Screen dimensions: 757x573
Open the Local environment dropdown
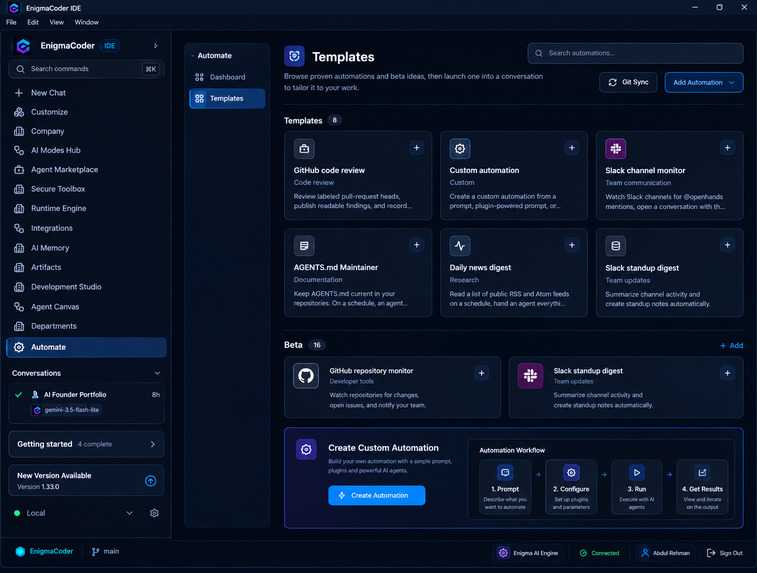coord(129,513)
